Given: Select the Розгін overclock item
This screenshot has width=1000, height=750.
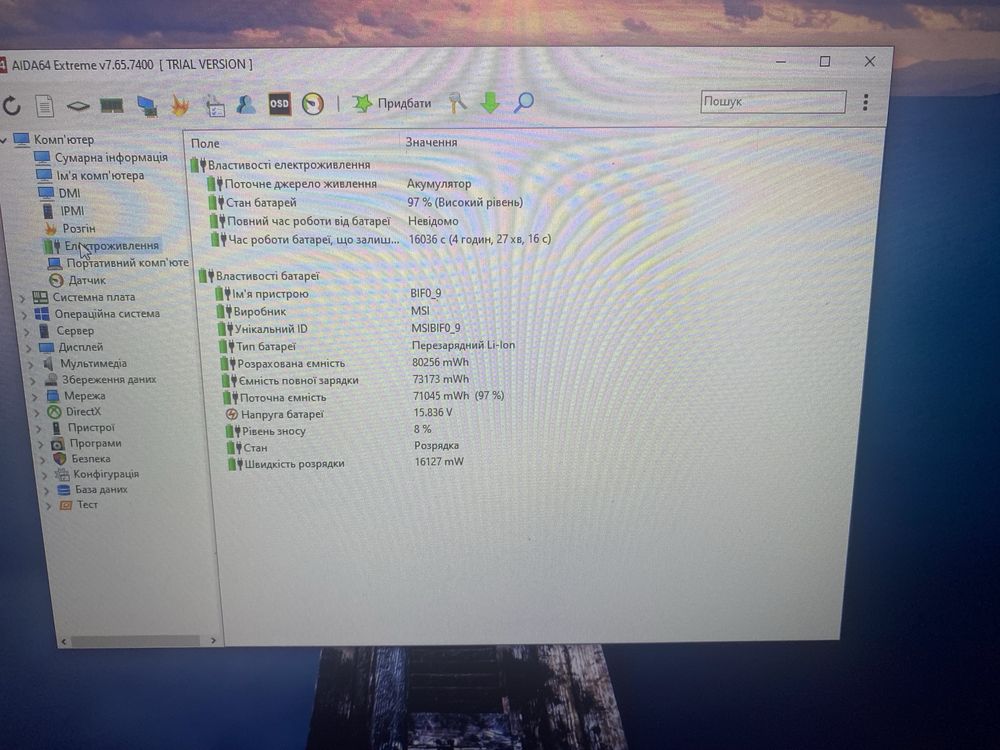Looking at the screenshot, I should [x=79, y=228].
